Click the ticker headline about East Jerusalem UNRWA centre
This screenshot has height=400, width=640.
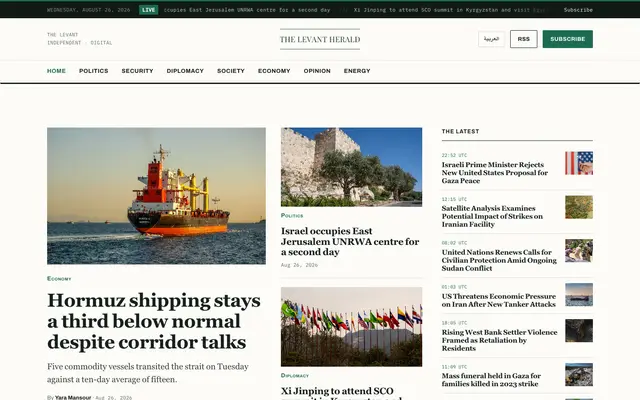(247, 10)
